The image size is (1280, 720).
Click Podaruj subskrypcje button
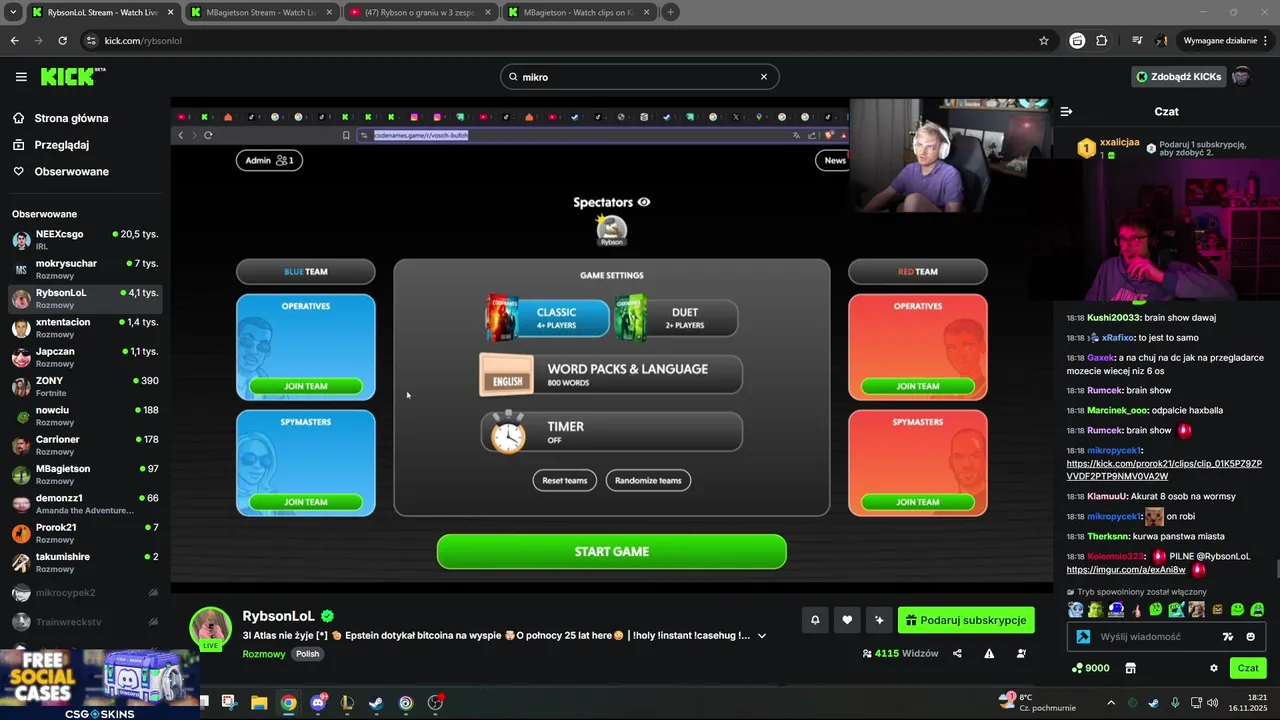[966, 620]
